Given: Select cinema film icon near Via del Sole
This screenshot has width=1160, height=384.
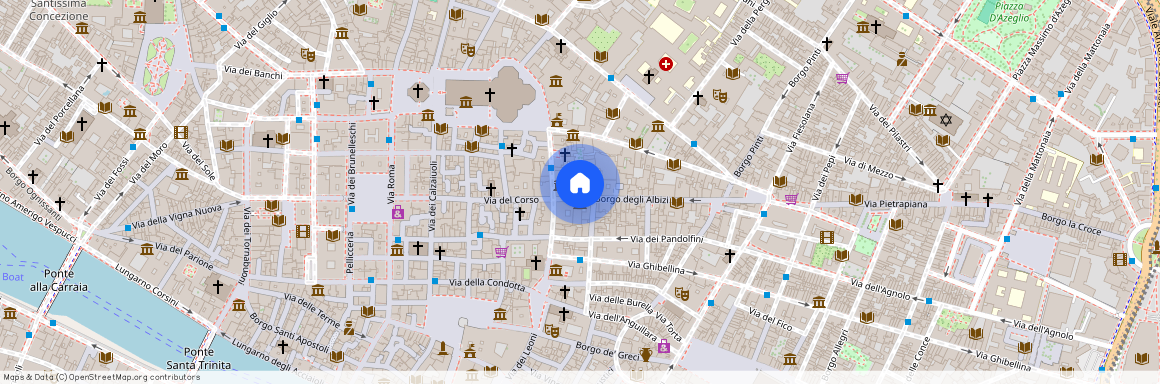Looking at the screenshot, I should pyautogui.click(x=181, y=132).
